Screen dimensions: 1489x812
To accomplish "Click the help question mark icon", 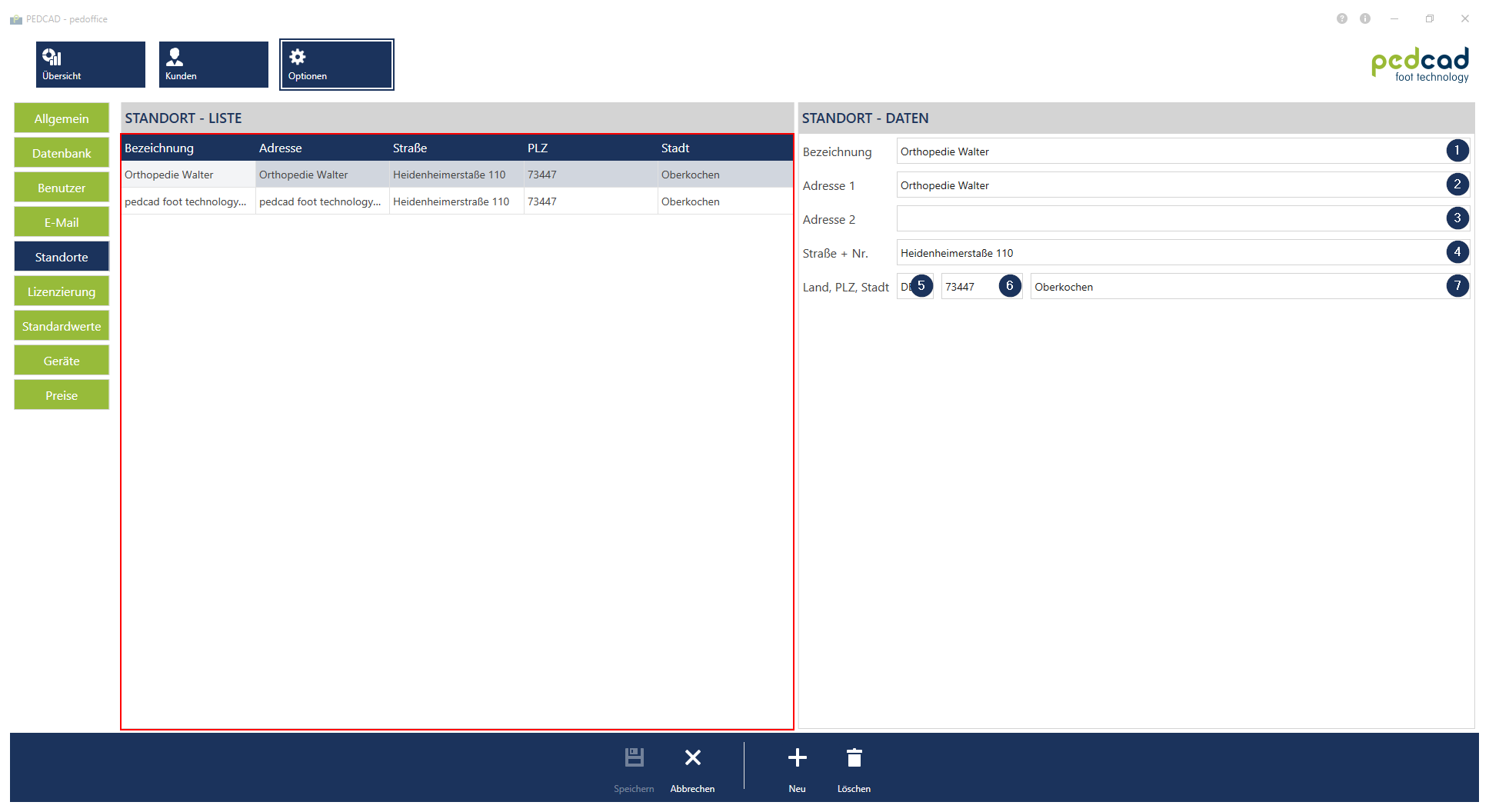I will point(1341,18).
